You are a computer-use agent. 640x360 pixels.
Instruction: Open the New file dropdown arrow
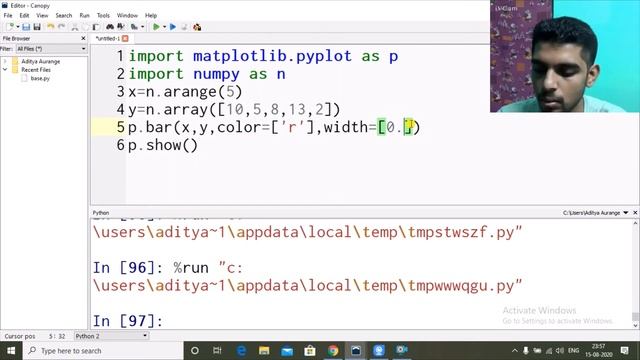(18, 27)
